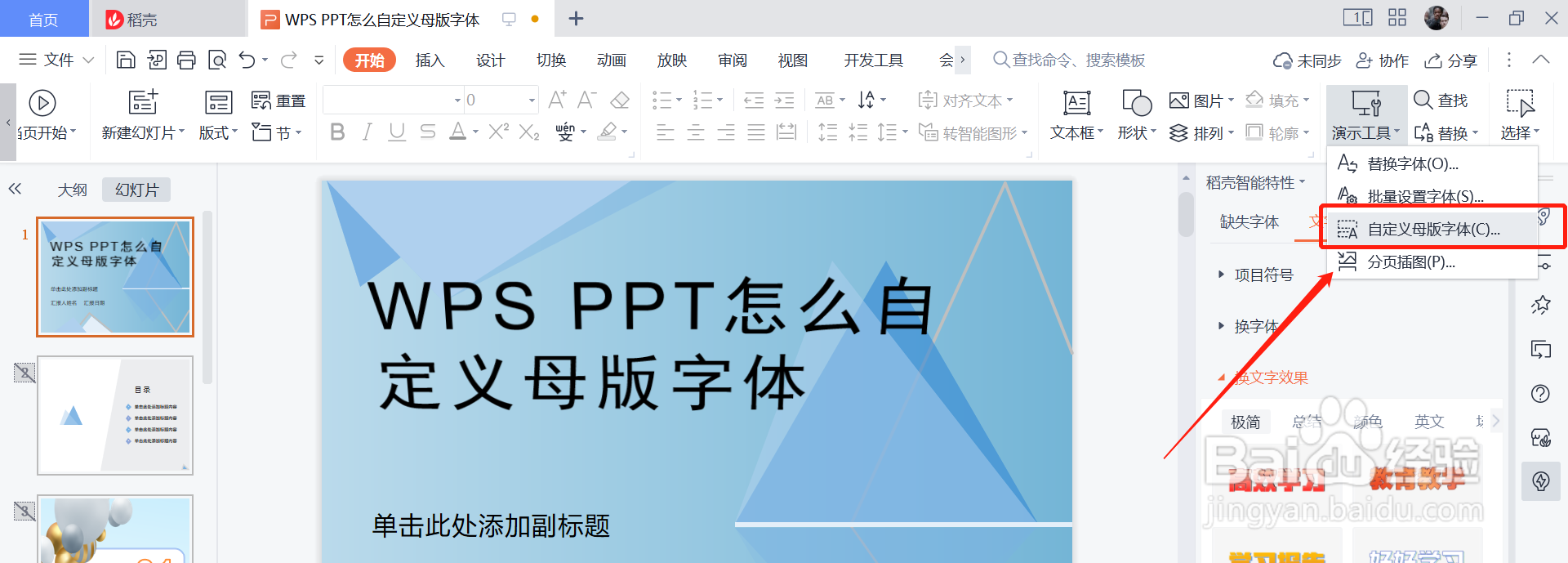Image resolution: width=1568 pixels, height=563 pixels.
Task: Center align text
Action: pos(696,132)
